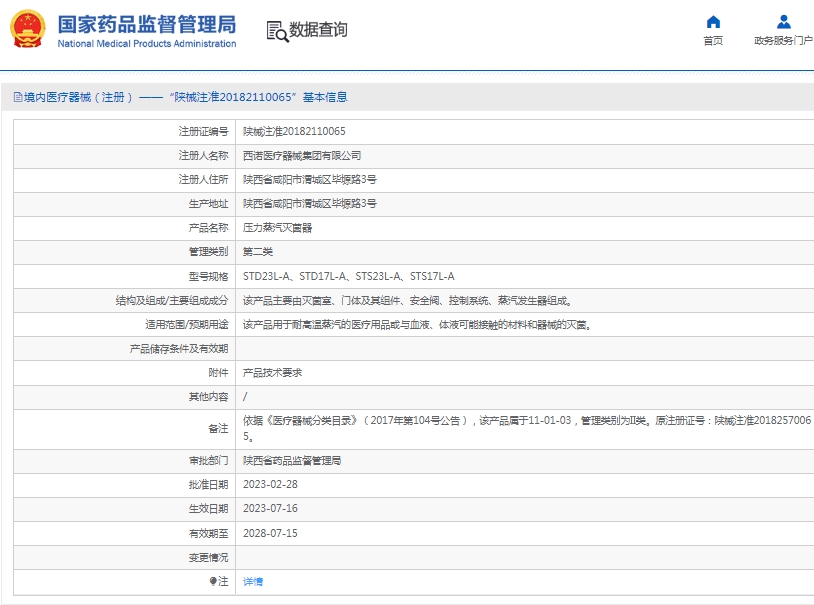Click the 注册证编号 field label

click(204, 131)
